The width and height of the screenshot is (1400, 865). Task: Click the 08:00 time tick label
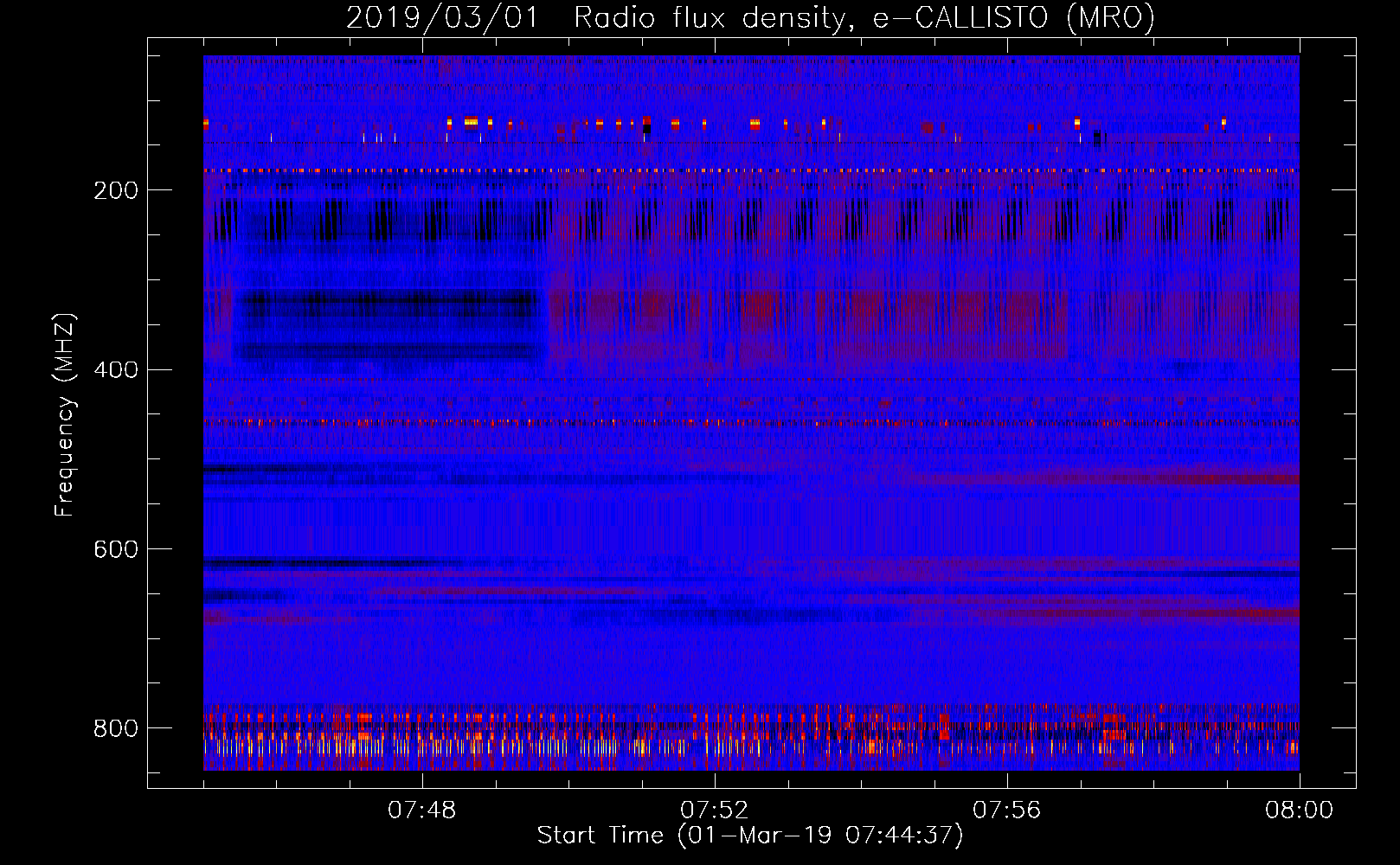[x=1299, y=811]
